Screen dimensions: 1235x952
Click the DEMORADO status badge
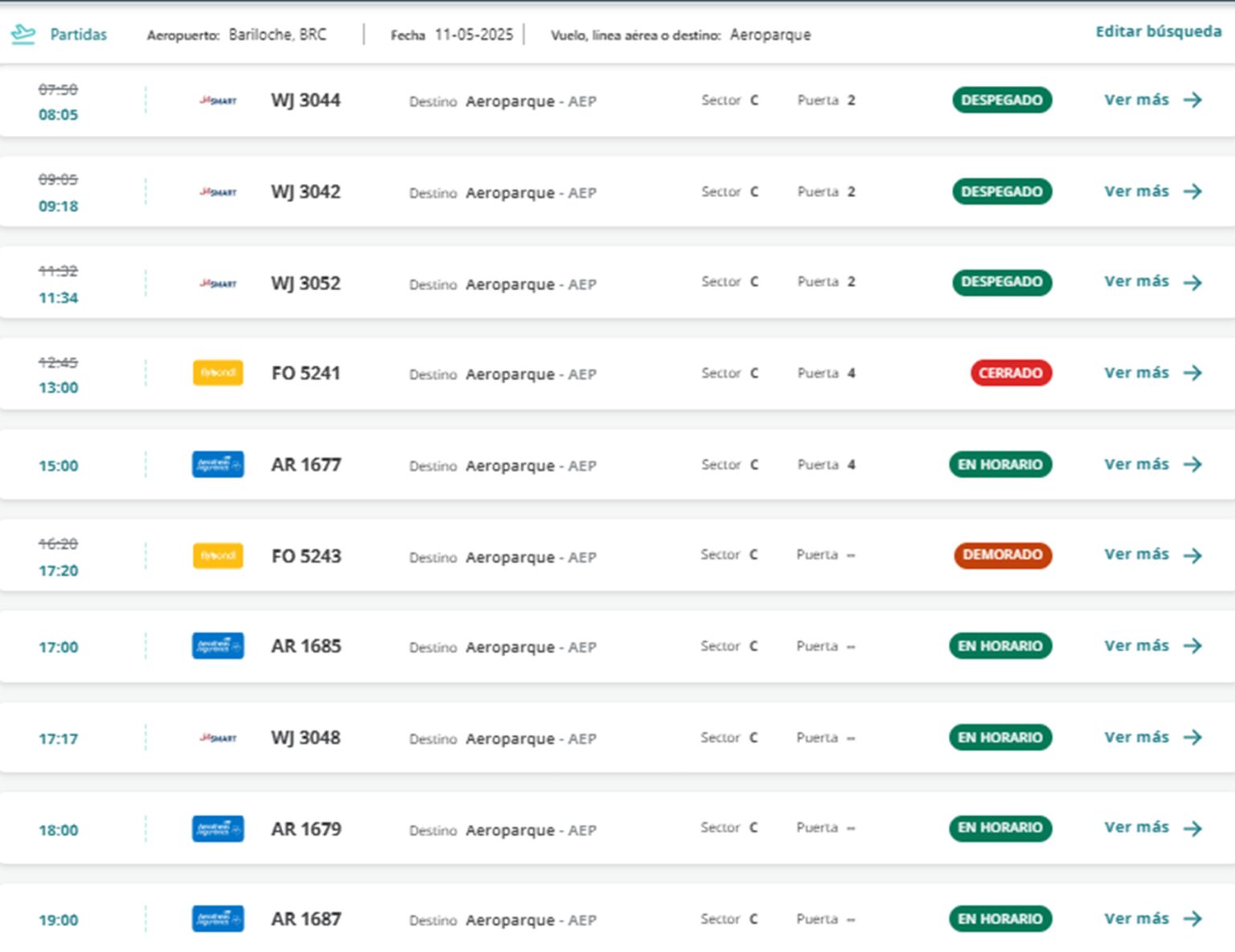[1002, 555]
